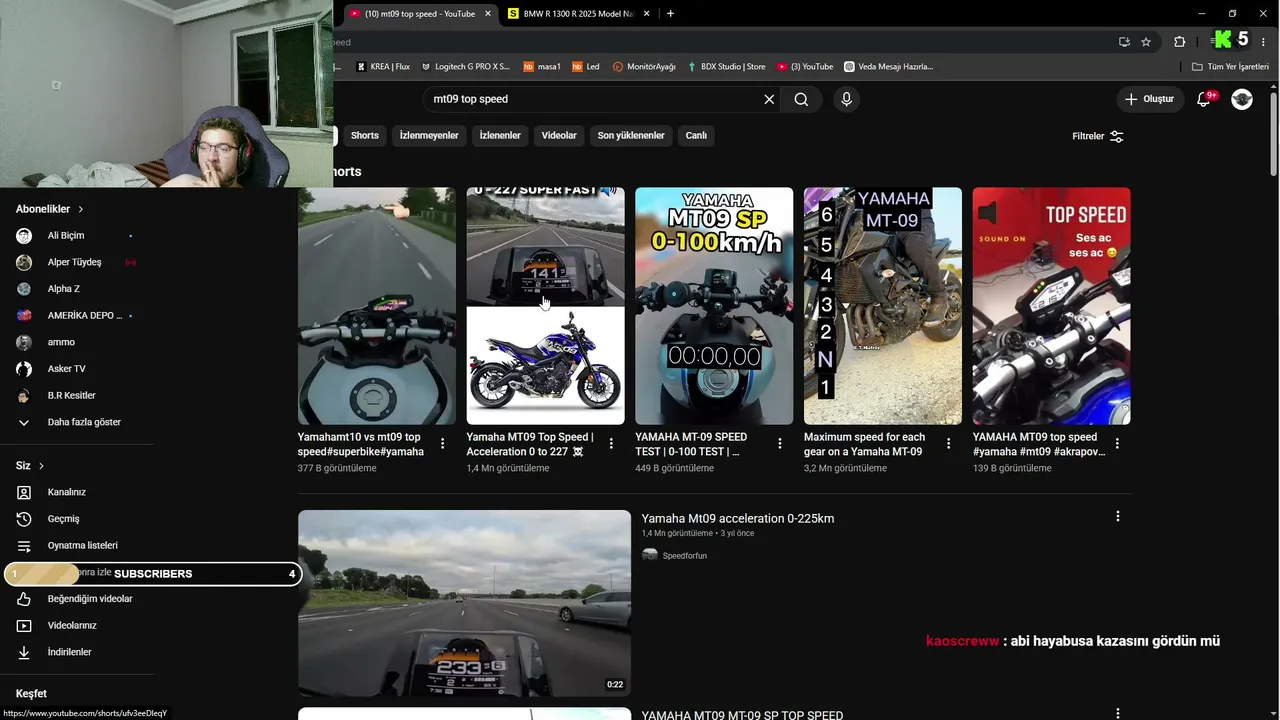
Task: Select the Canlı filter chip
Action: [x=696, y=135]
